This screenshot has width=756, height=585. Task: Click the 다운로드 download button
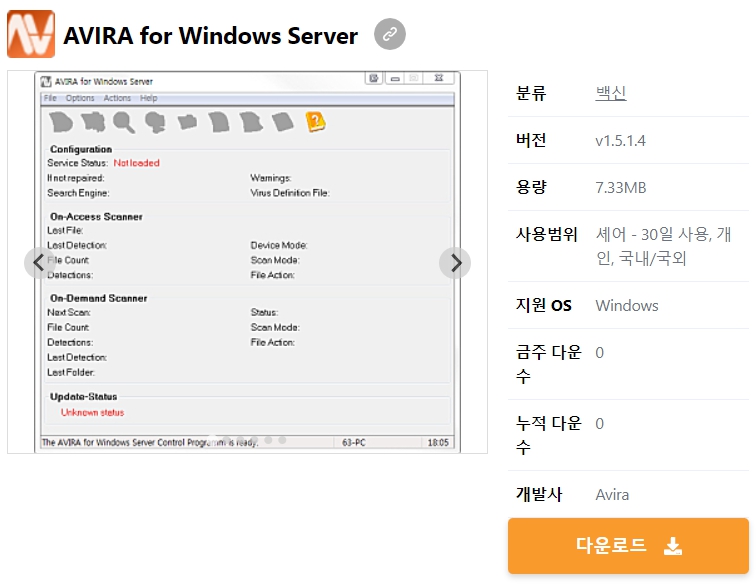tap(628, 546)
